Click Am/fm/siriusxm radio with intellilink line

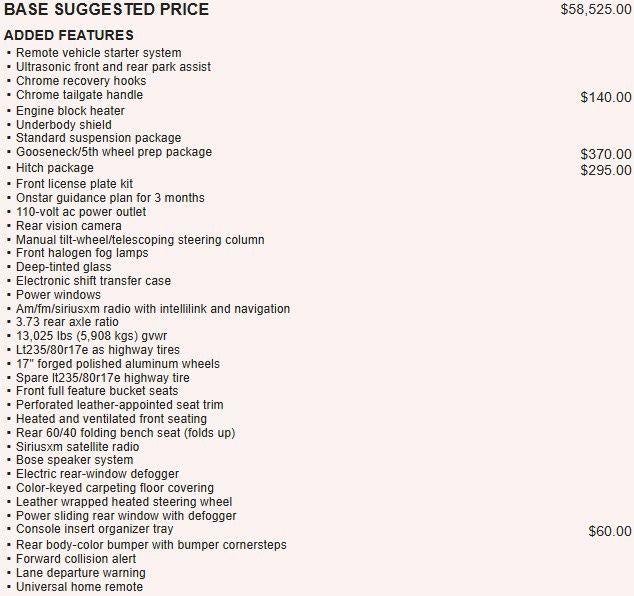click(x=153, y=309)
